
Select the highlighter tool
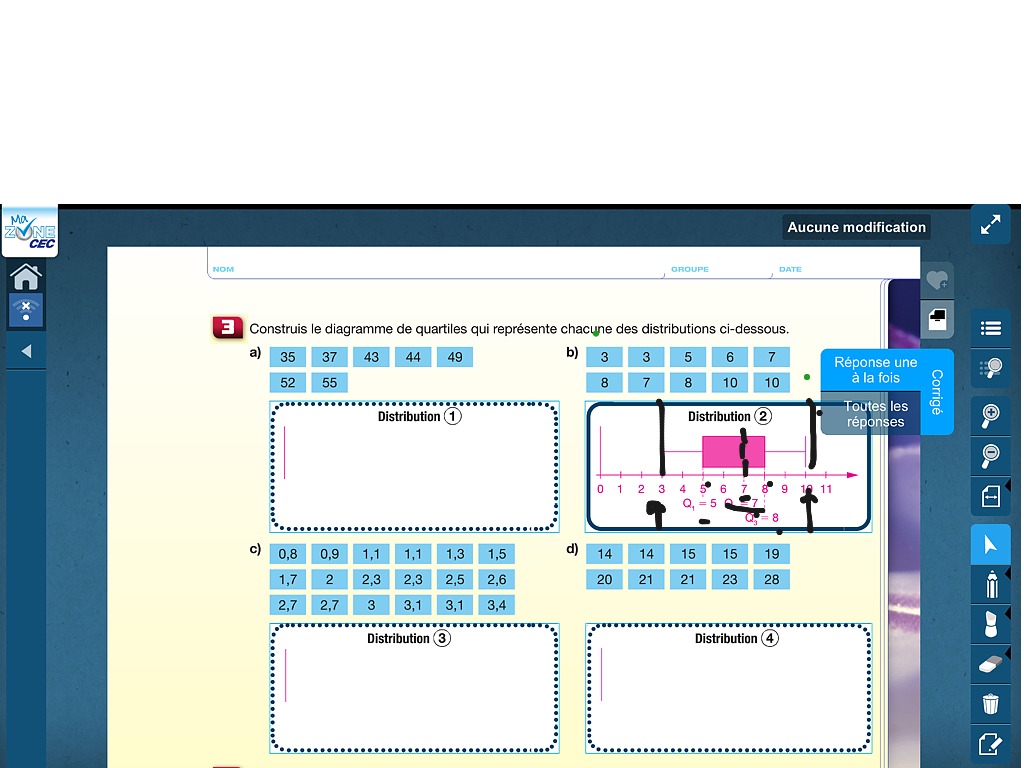pyautogui.click(x=990, y=624)
